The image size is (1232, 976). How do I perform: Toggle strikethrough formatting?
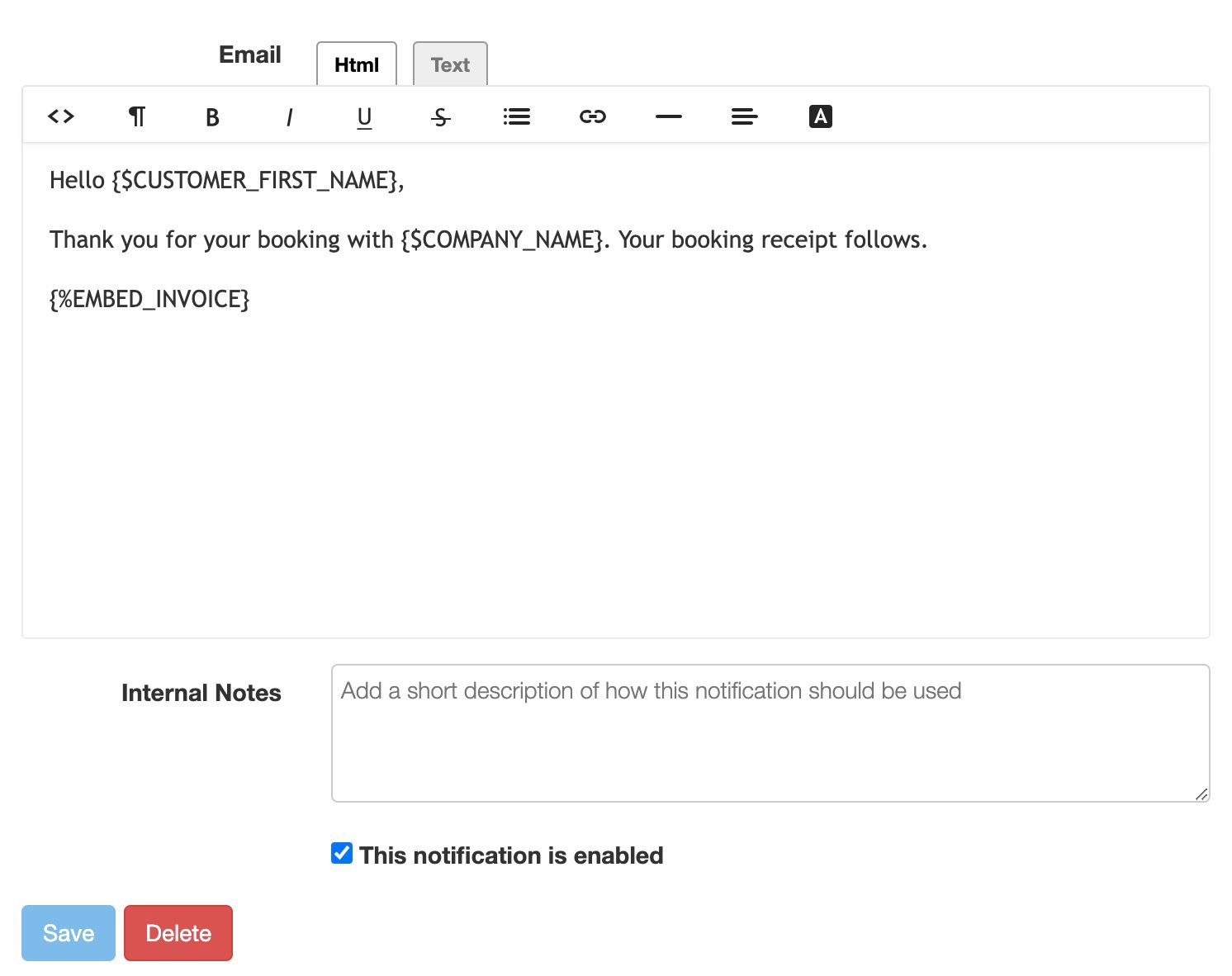point(441,117)
